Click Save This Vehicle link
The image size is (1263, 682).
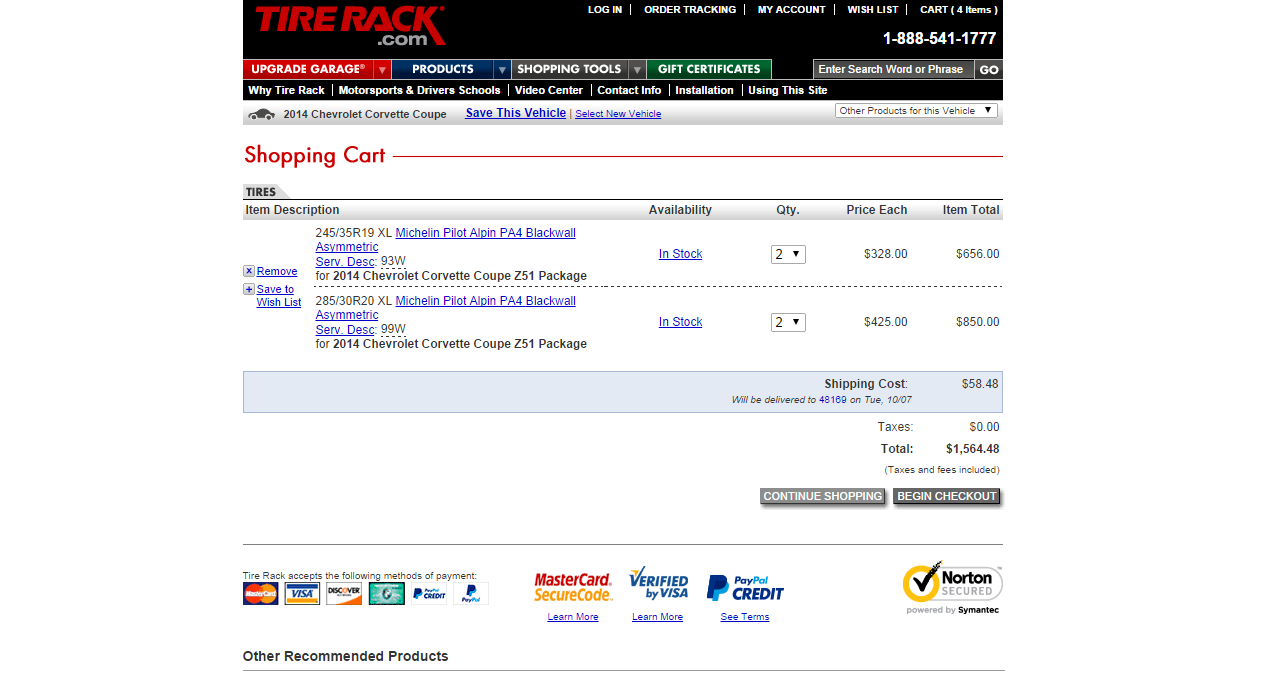pos(516,113)
